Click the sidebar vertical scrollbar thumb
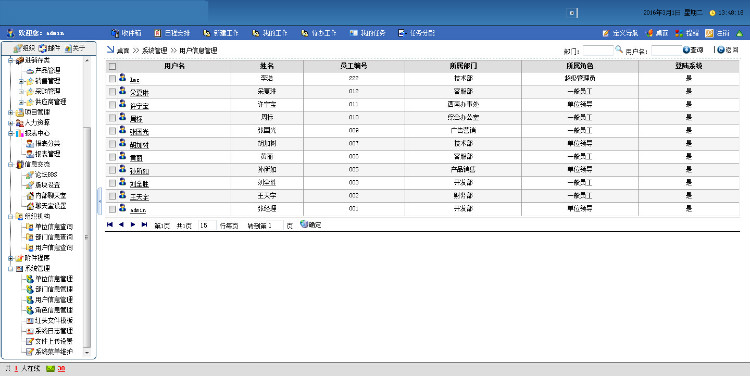This screenshot has width=750, height=376. [x=87, y=237]
